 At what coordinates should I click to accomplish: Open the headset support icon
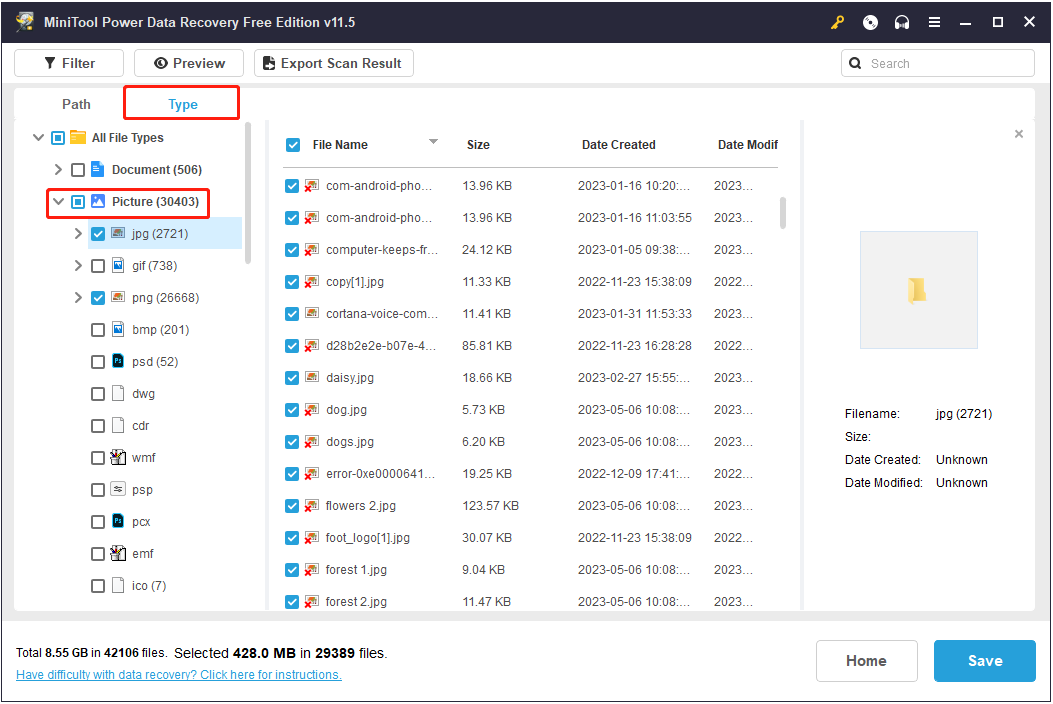[x=901, y=21]
